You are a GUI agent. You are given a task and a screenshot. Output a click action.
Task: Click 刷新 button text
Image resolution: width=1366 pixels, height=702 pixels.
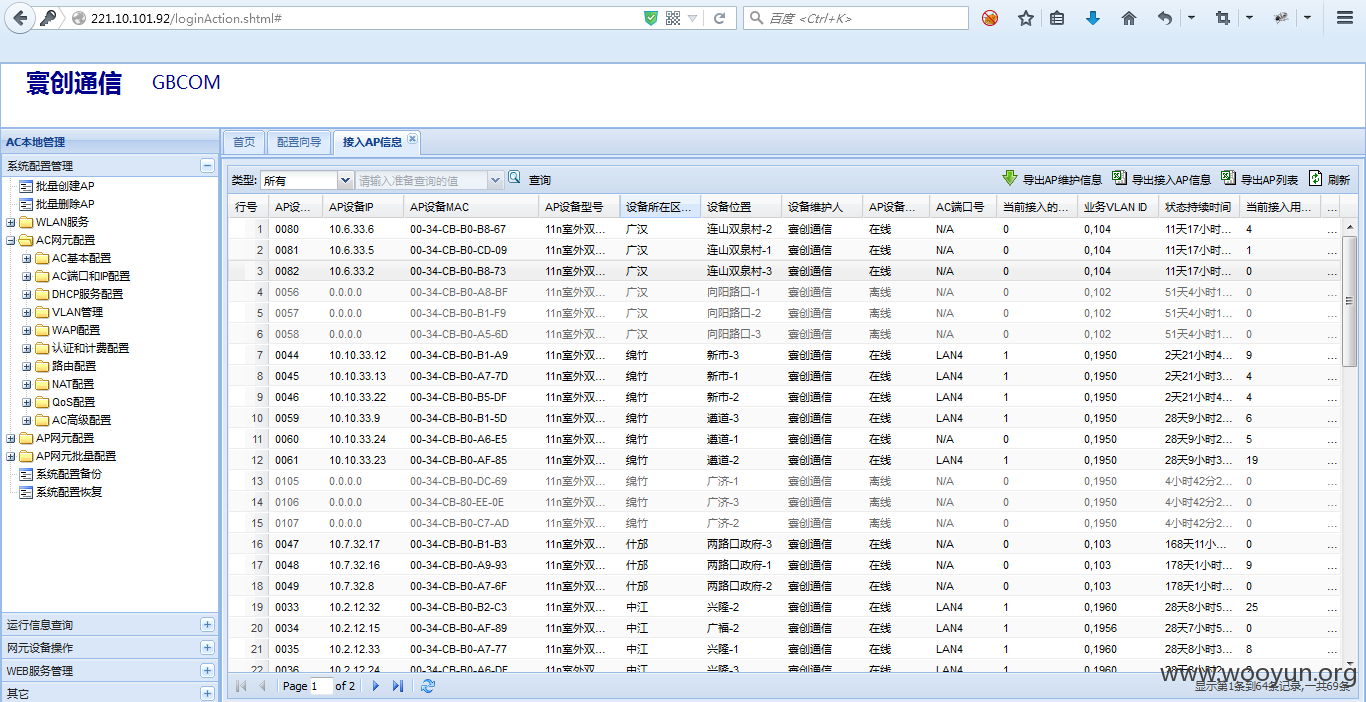pos(1339,180)
